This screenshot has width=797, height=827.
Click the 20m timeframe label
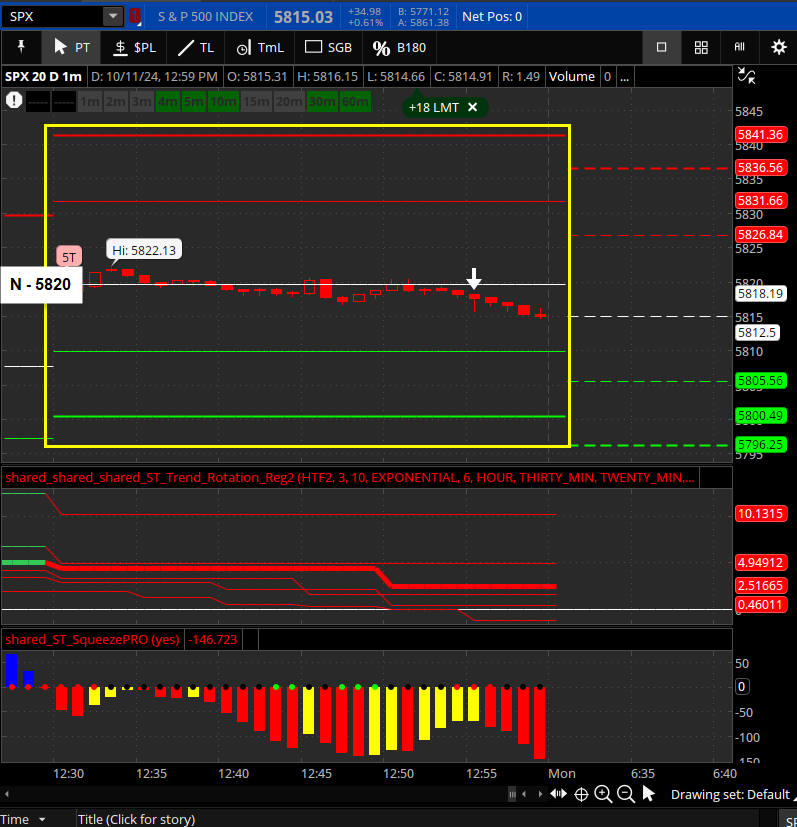289,102
